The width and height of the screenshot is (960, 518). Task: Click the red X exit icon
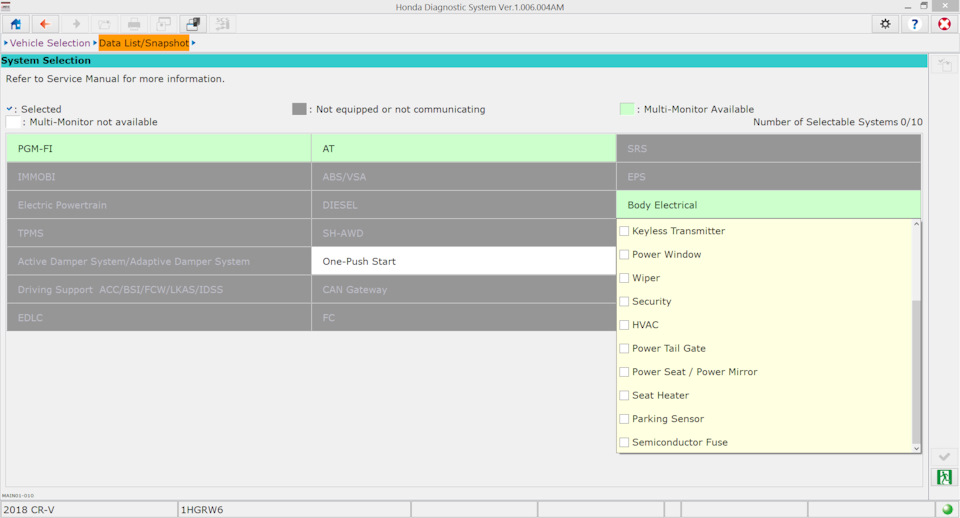point(945,24)
